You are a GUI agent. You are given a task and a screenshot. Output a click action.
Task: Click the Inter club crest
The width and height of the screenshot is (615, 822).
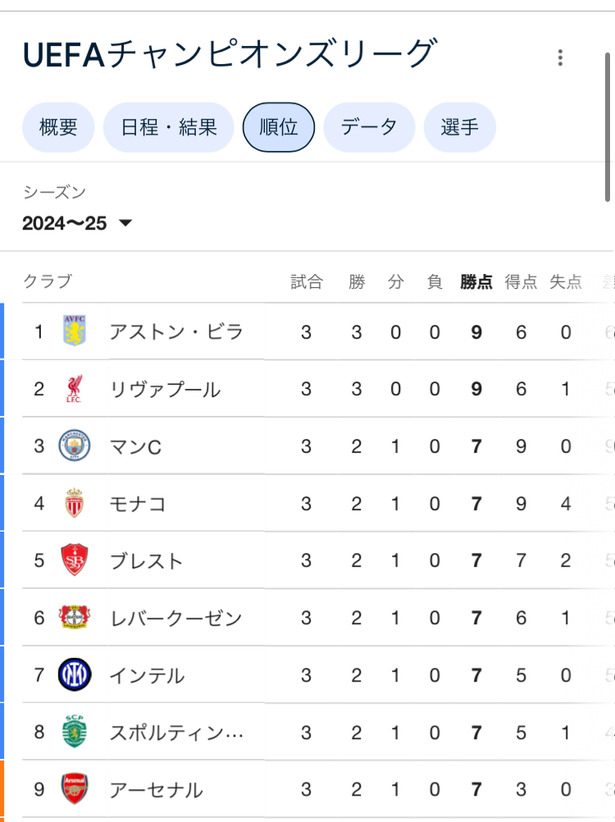[74, 674]
